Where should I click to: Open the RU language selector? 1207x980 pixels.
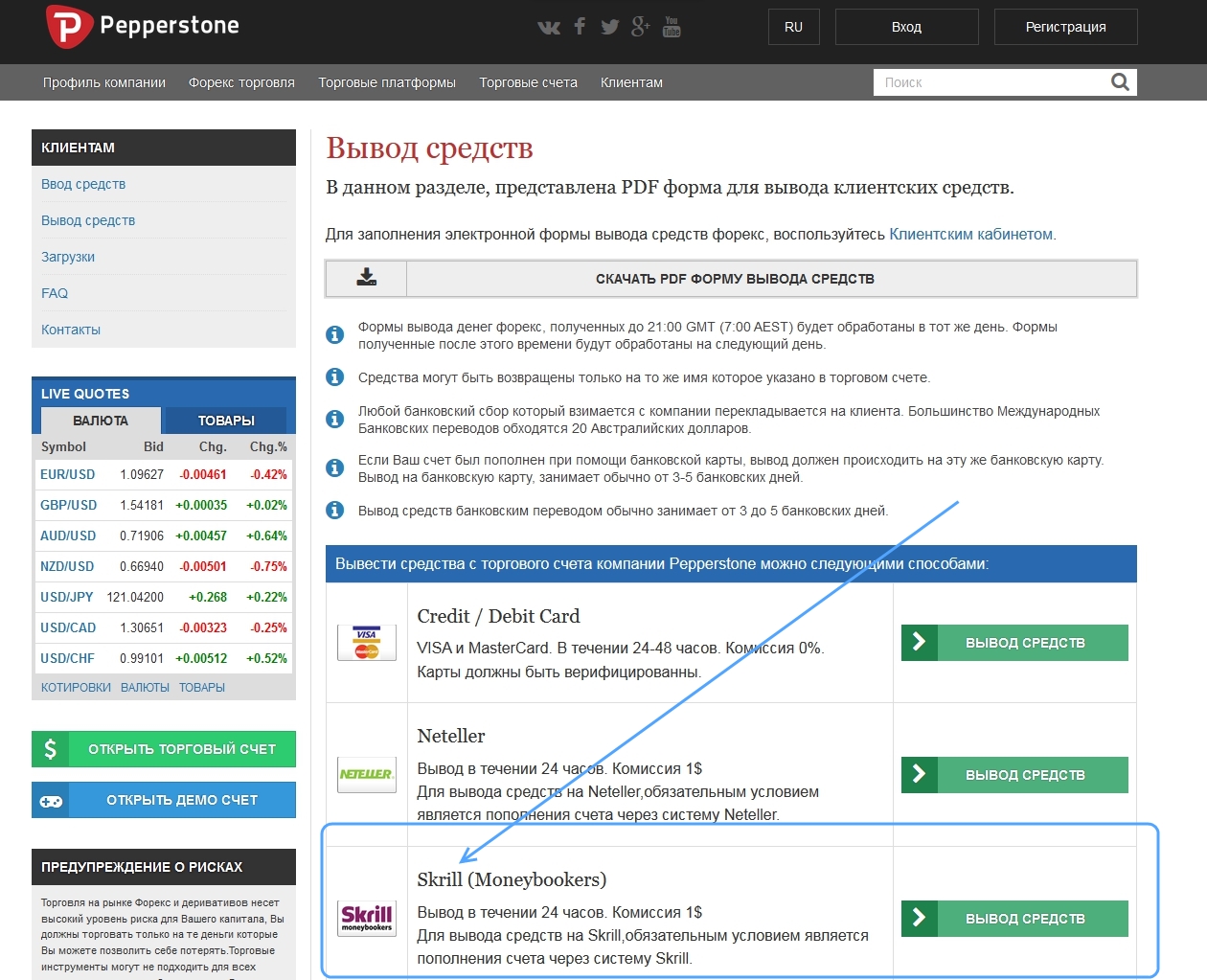click(x=794, y=27)
